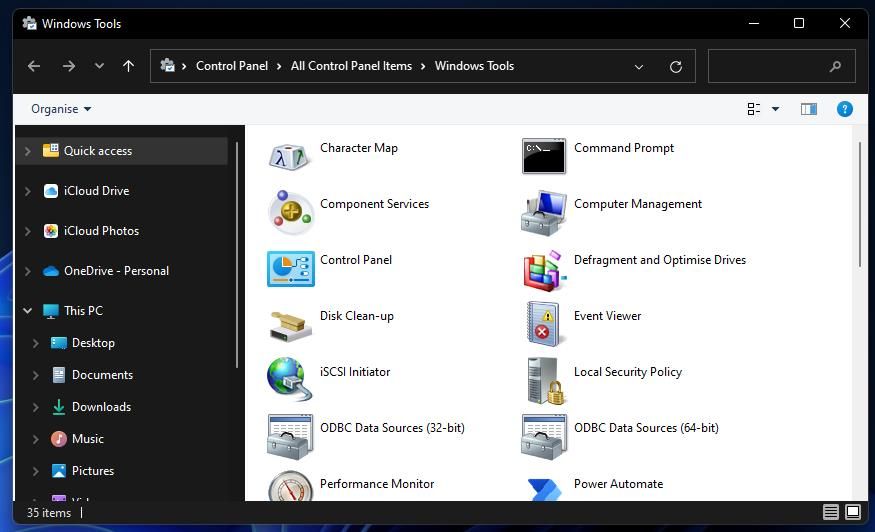Open the Disk Clean-up icon
875x532 pixels.
(290, 324)
